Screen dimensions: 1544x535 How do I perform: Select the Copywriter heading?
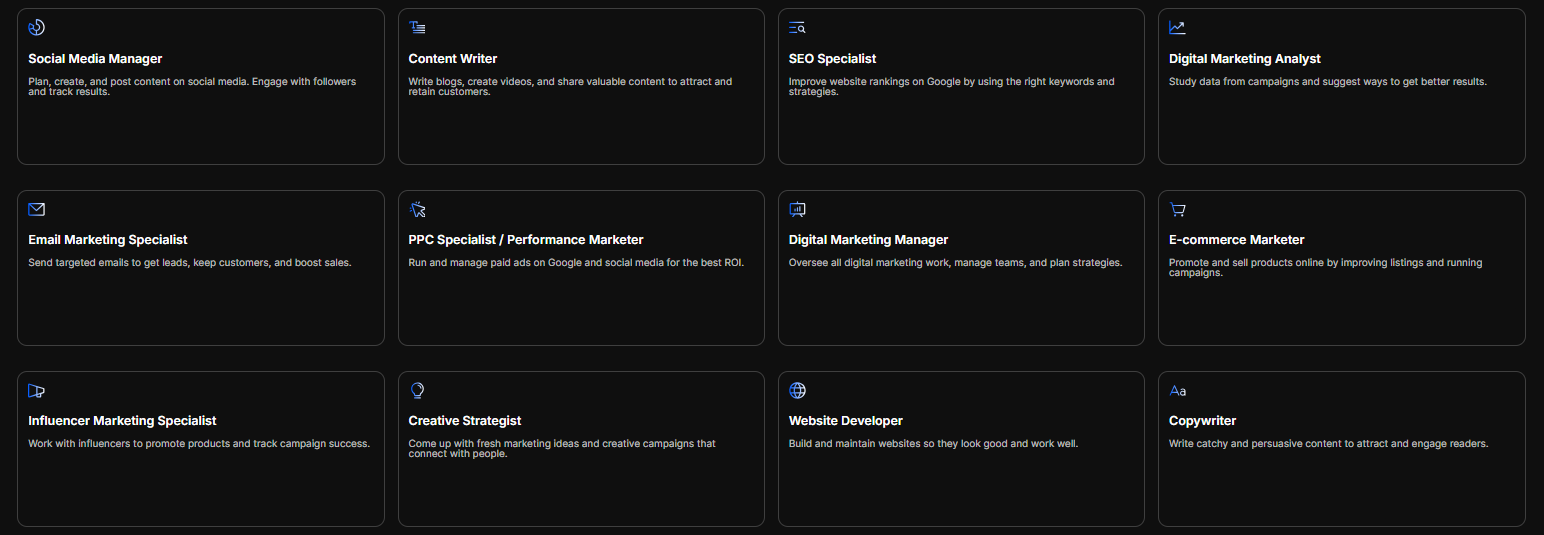coord(1203,421)
